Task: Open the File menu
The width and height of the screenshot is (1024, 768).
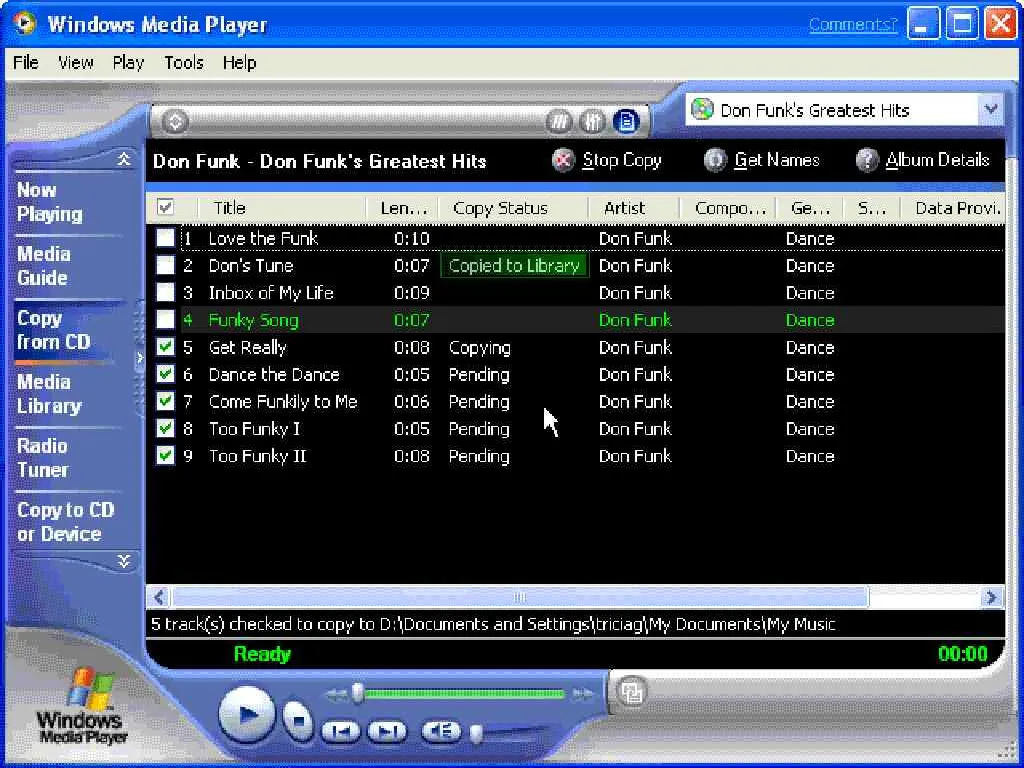Action: tap(25, 63)
